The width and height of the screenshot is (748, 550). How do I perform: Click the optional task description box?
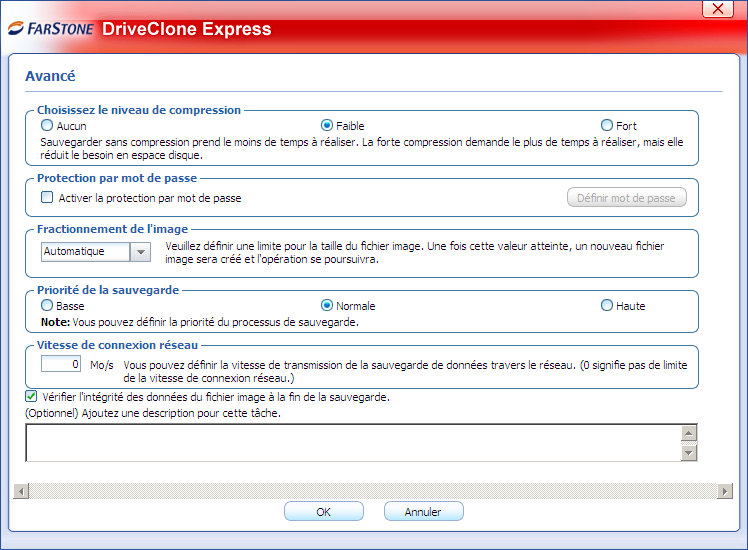(353, 443)
